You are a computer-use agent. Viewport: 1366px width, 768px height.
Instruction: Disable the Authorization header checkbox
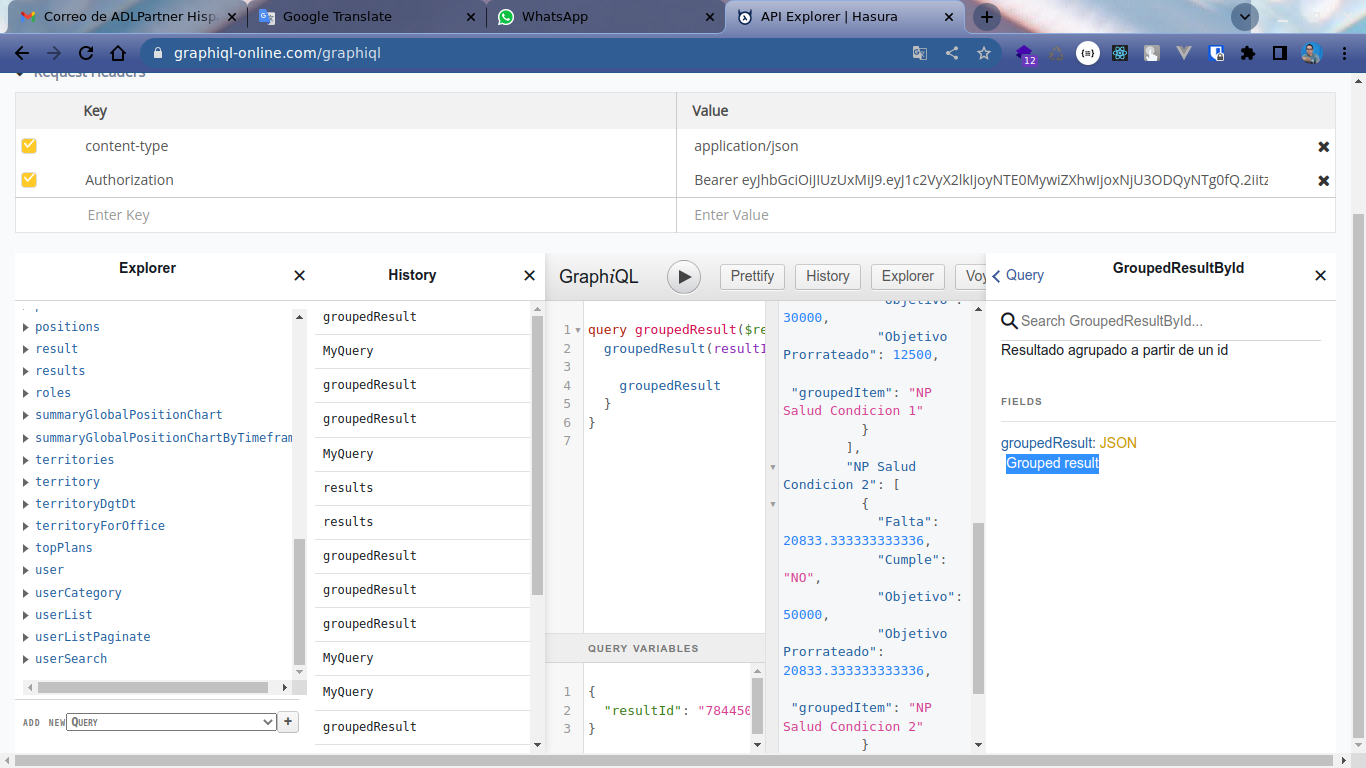pyautogui.click(x=29, y=180)
